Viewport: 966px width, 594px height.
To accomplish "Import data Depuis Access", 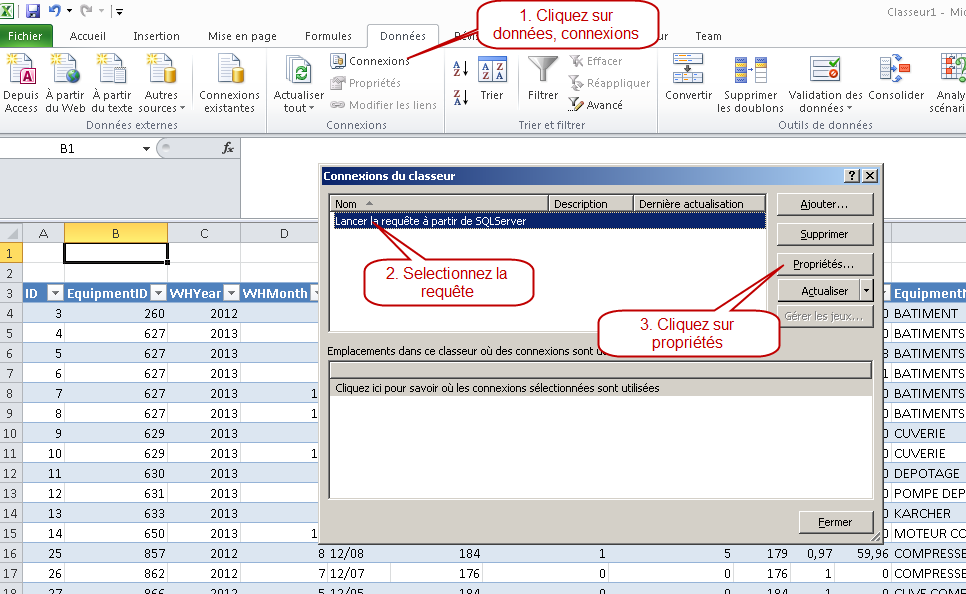I will coord(21,84).
